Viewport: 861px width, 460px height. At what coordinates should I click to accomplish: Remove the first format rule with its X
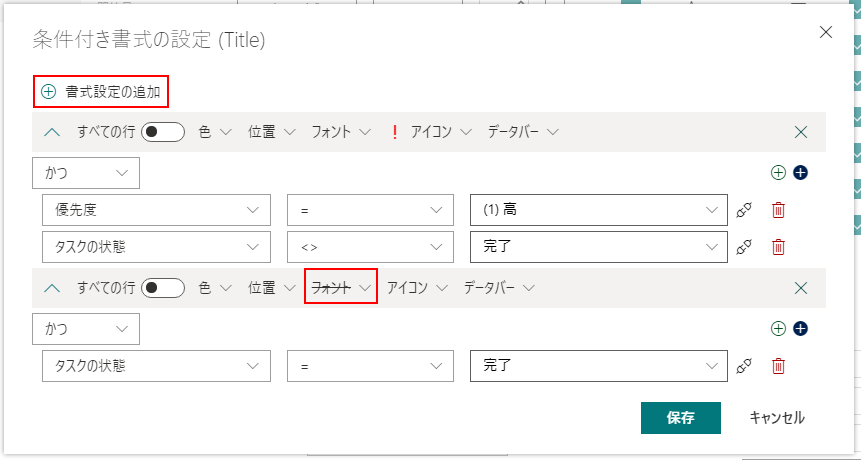pyautogui.click(x=800, y=132)
